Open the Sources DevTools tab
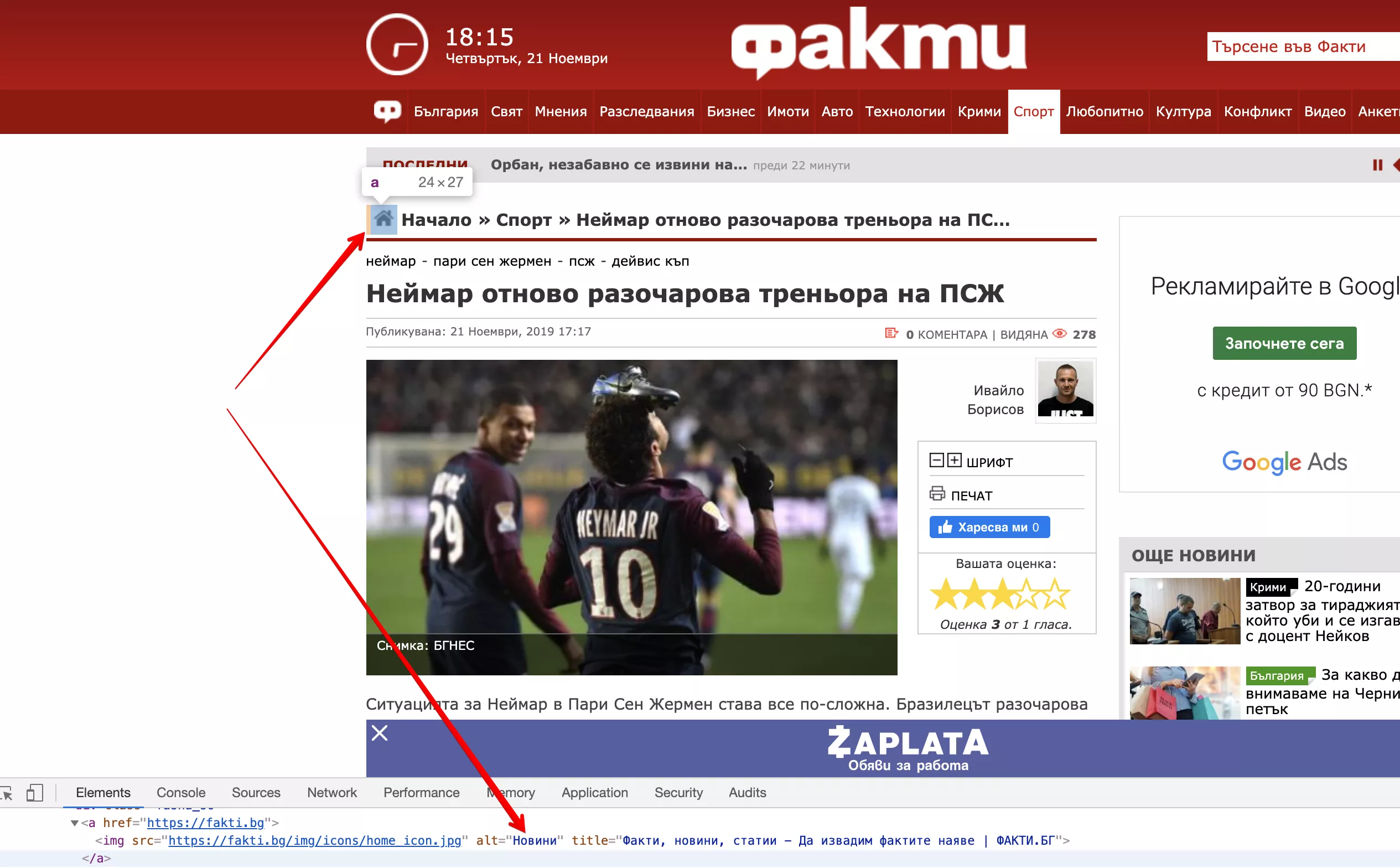 pos(256,793)
